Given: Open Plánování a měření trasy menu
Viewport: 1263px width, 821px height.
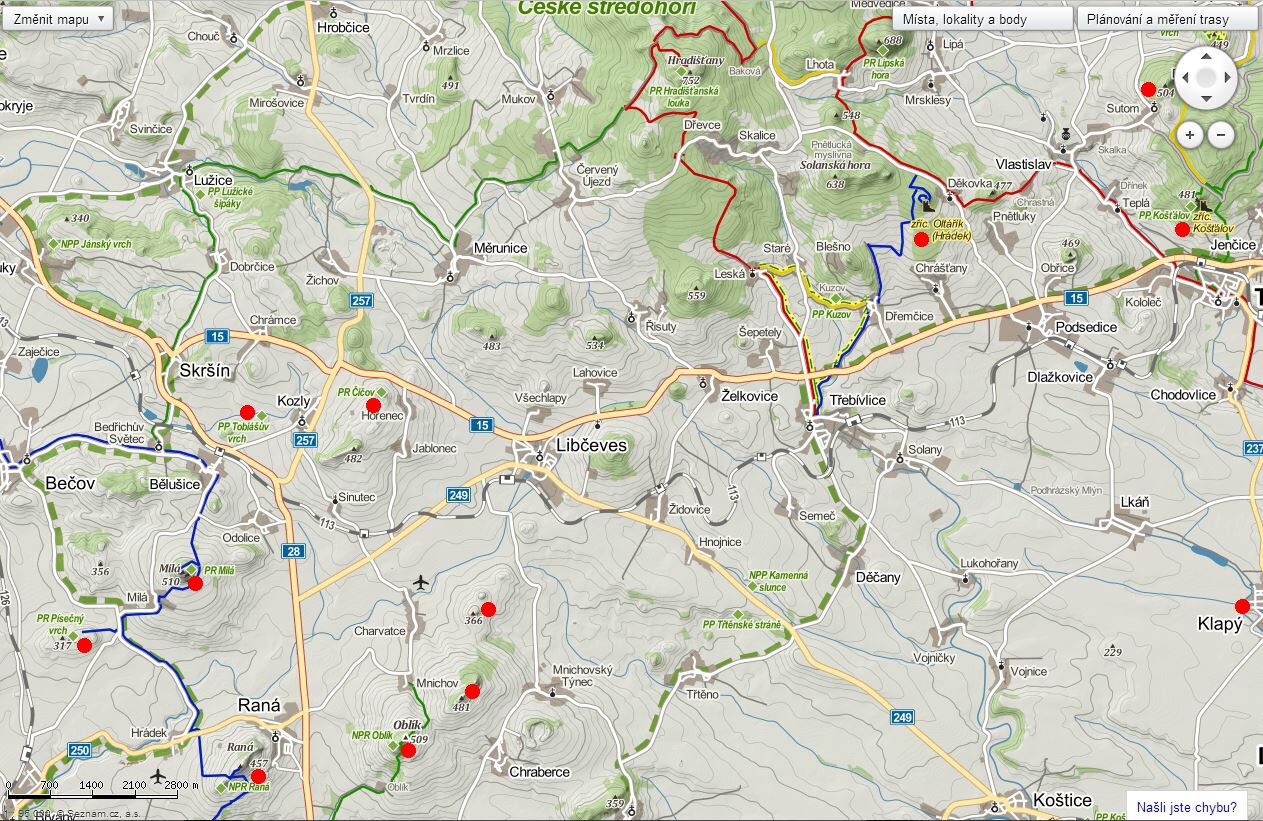Looking at the screenshot, I should point(1166,19).
